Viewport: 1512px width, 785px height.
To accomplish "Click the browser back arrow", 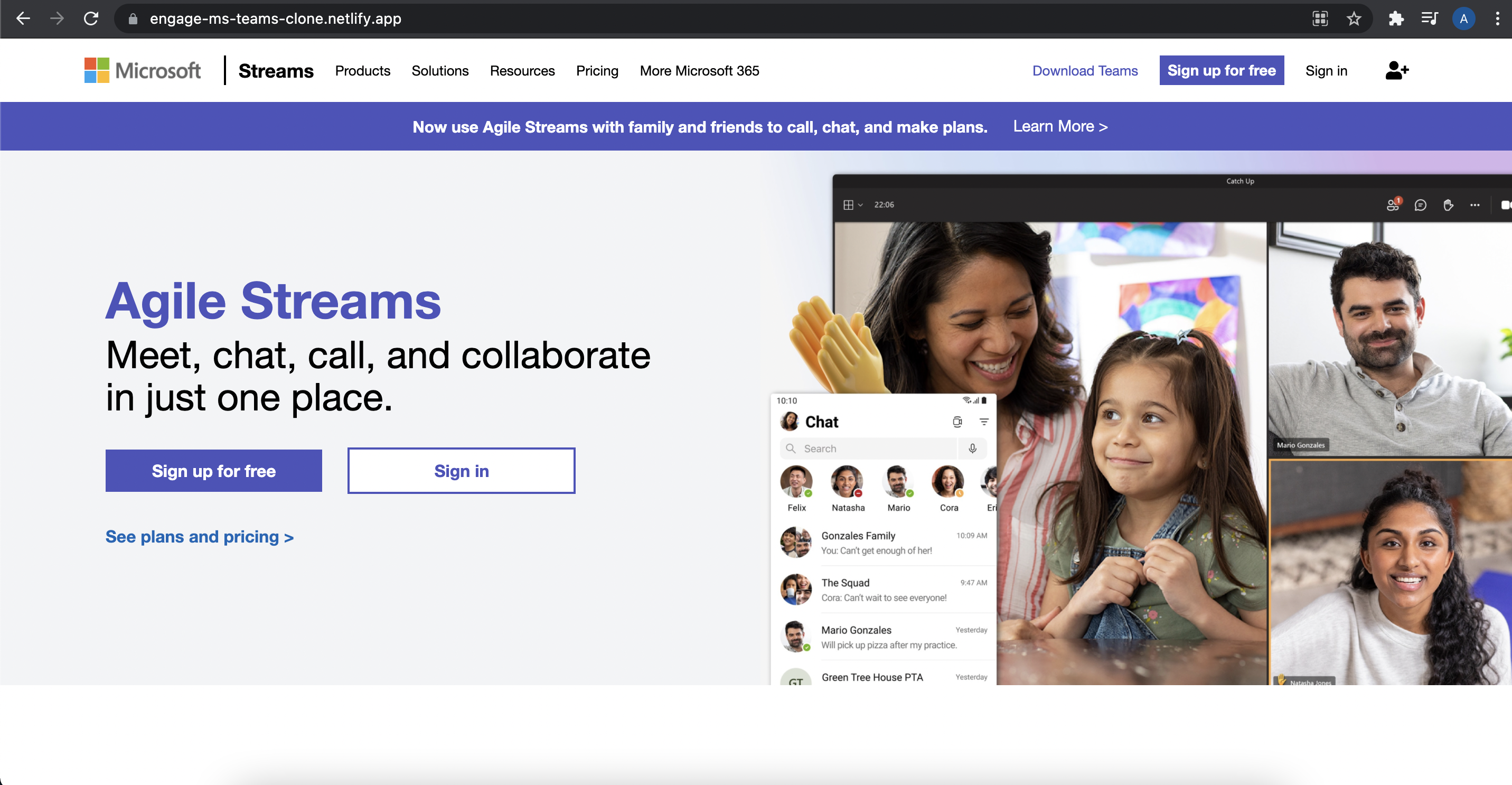I will coord(23,19).
